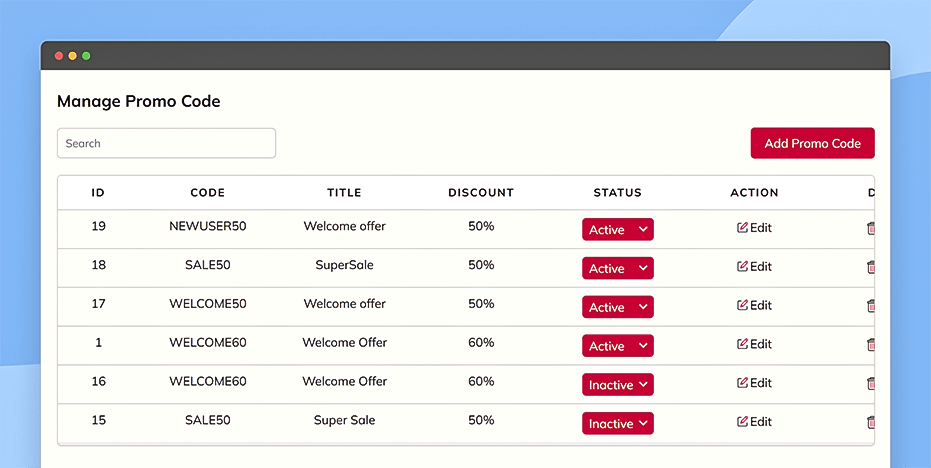Close window with the red dot
Image resolution: width=931 pixels, height=468 pixels.
59,56
